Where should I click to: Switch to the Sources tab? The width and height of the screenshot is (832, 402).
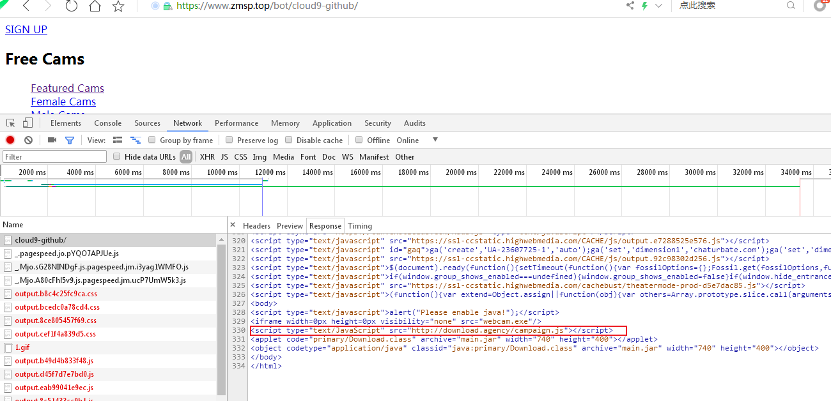pos(147,123)
